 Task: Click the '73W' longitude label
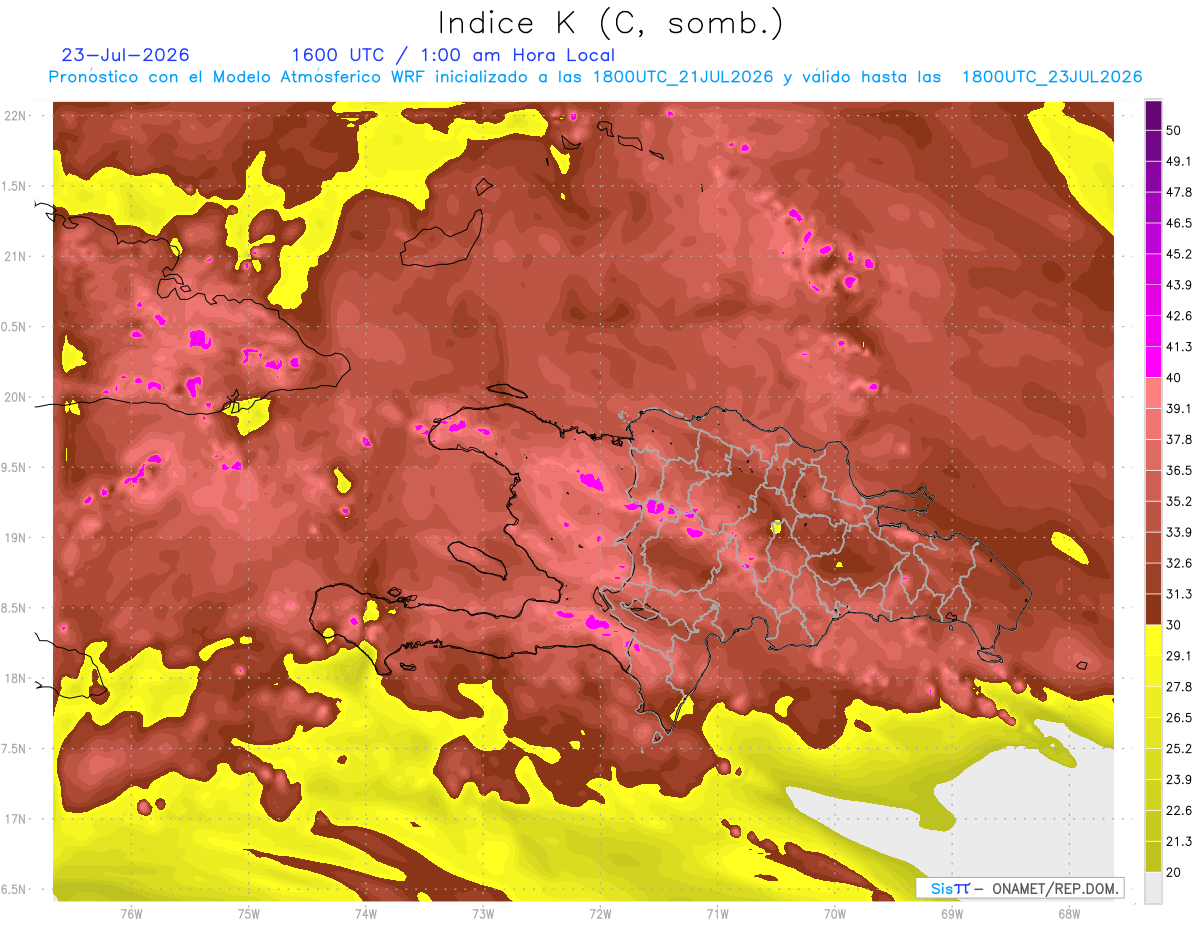coord(483,914)
